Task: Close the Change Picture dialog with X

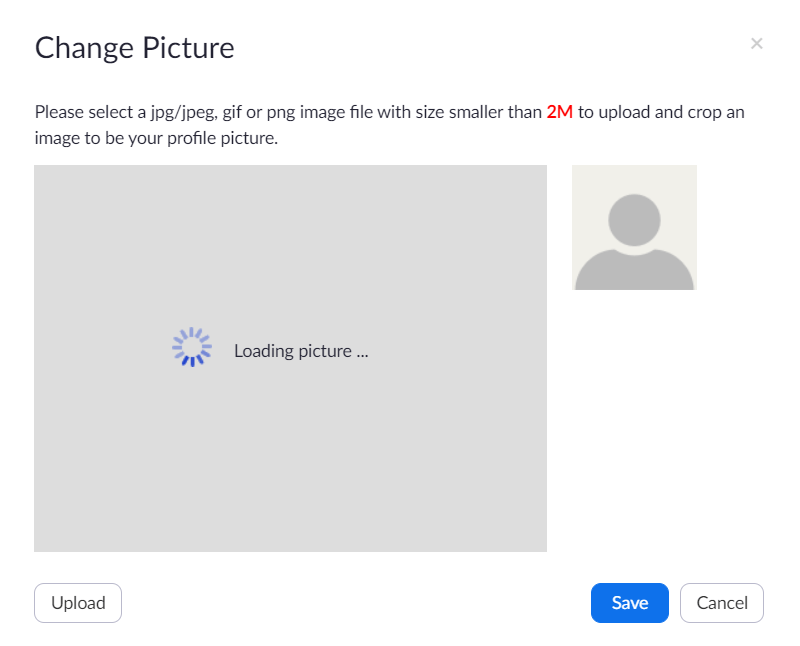Action: pos(757,43)
